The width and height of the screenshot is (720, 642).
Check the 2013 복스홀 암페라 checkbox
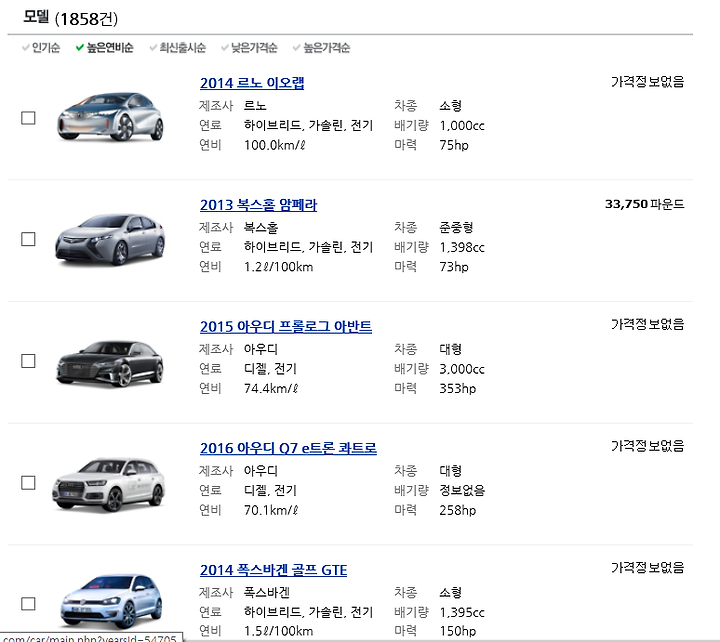(28, 239)
